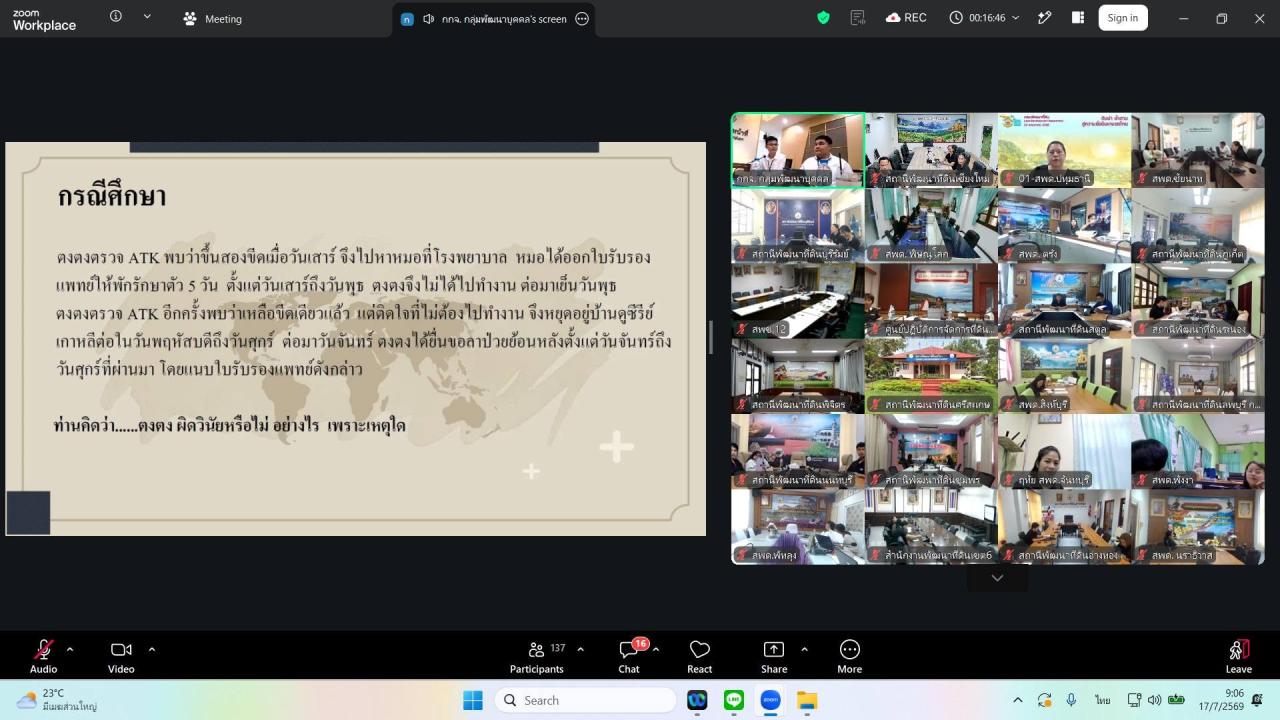Image resolution: width=1280 pixels, height=720 pixels.
Task: Click the system tray volume icon
Action: coord(1155,700)
